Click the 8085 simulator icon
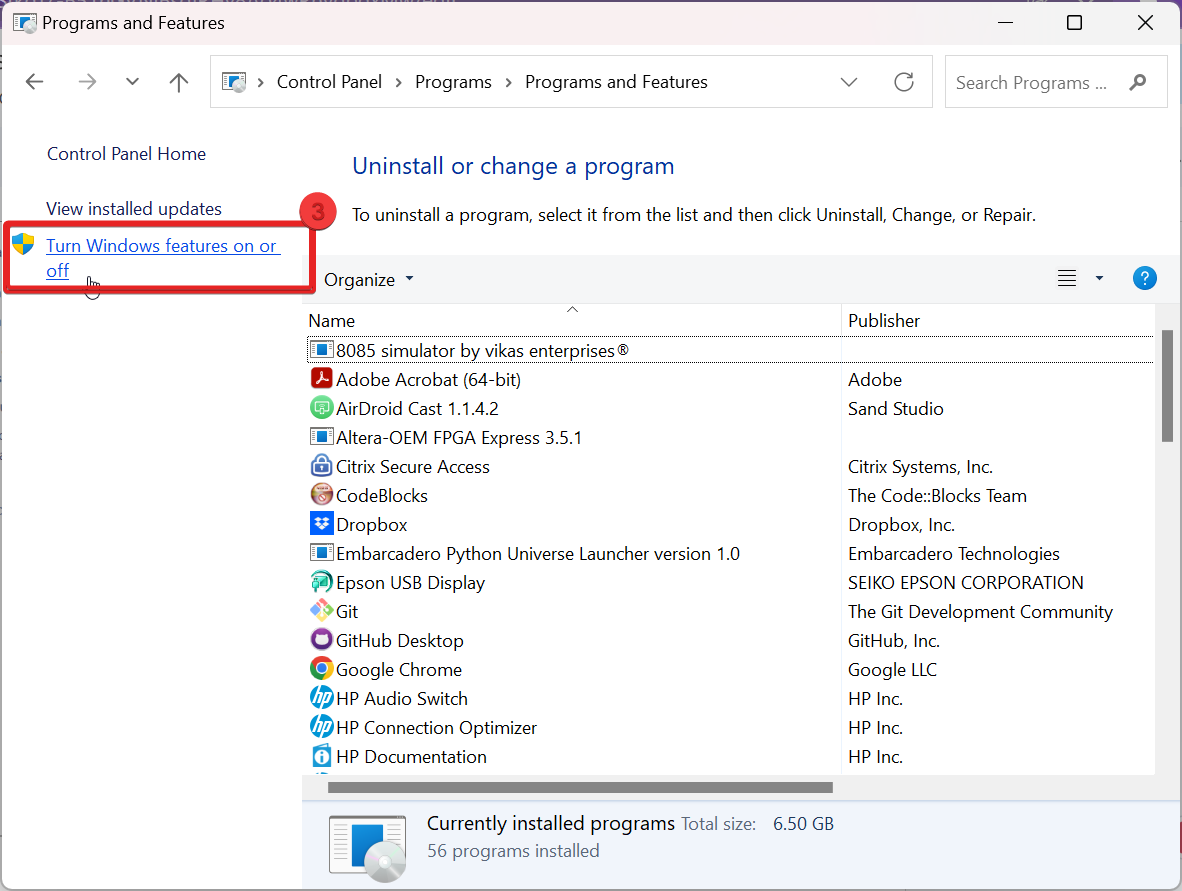Image resolution: width=1182 pixels, height=891 pixels. click(322, 350)
